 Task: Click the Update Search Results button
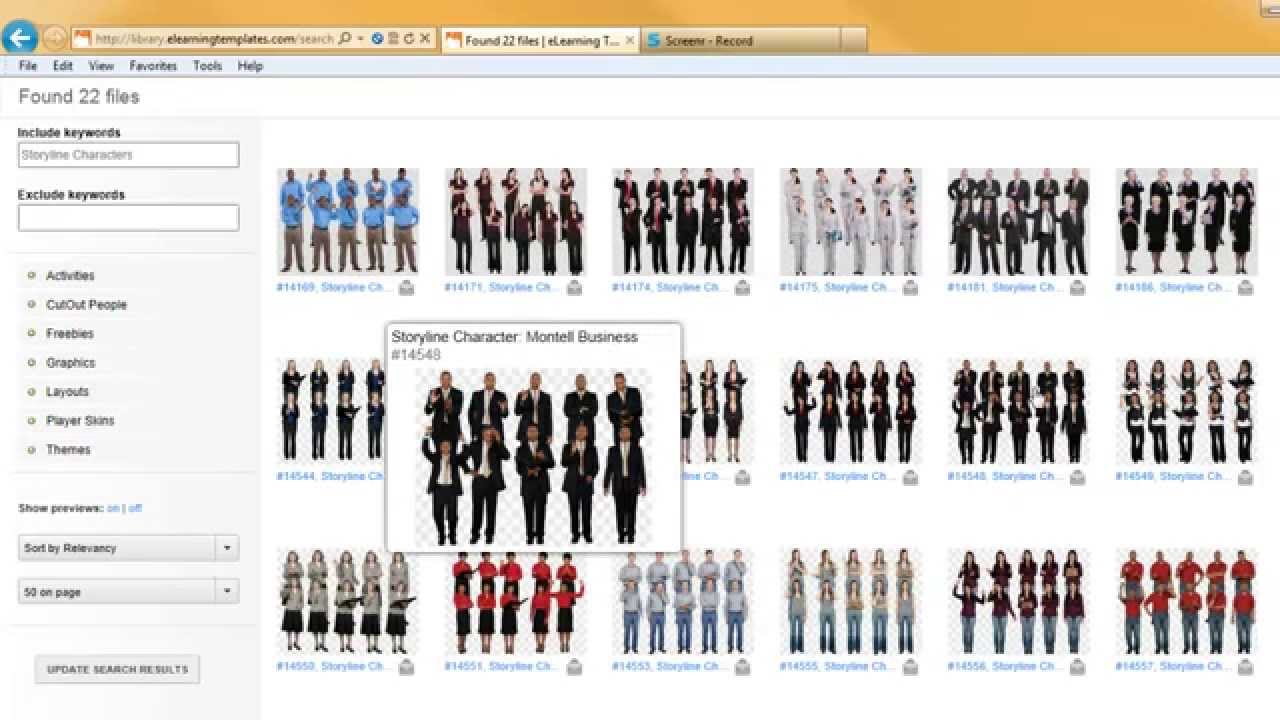coord(117,669)
